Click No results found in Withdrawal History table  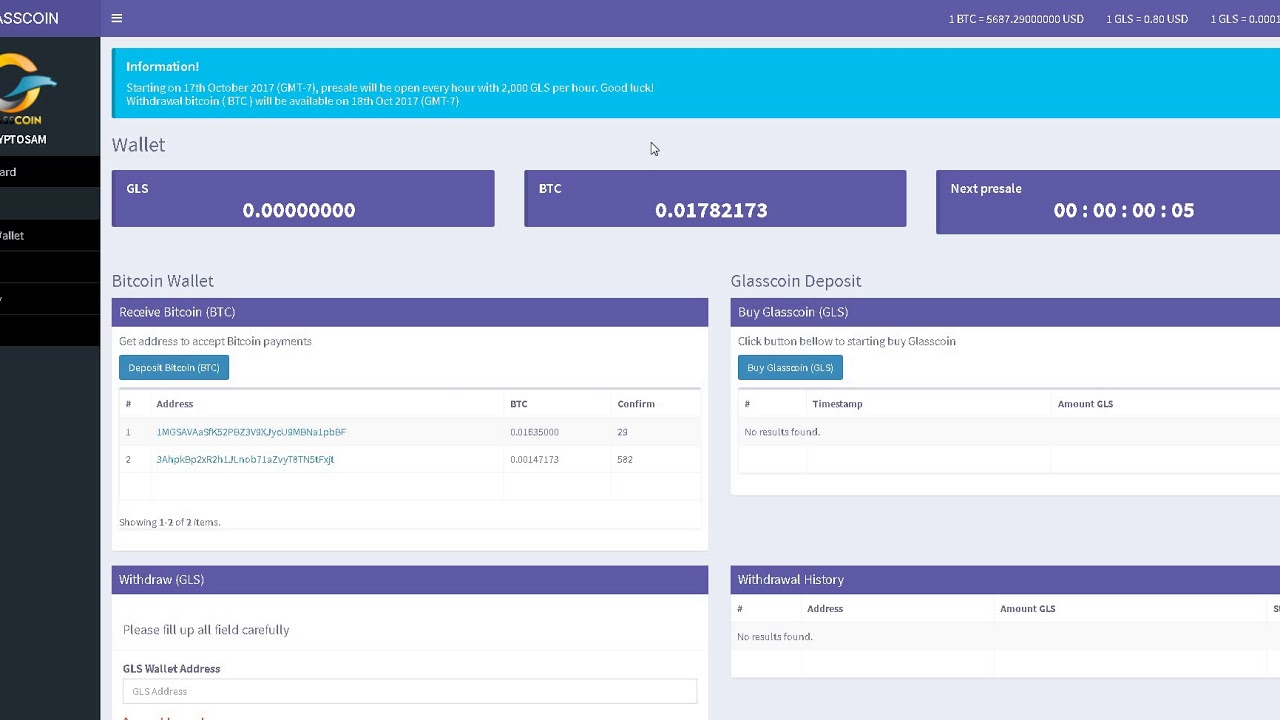775,636
